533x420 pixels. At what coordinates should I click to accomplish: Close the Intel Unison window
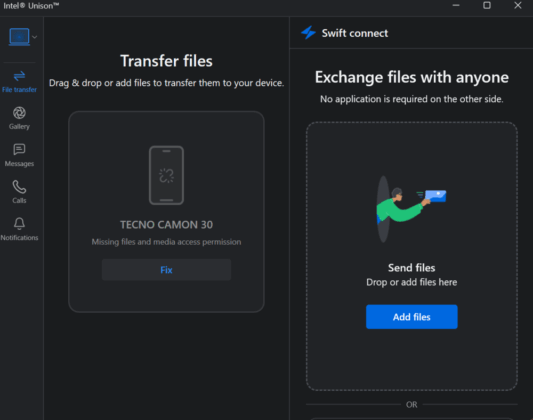518,5
